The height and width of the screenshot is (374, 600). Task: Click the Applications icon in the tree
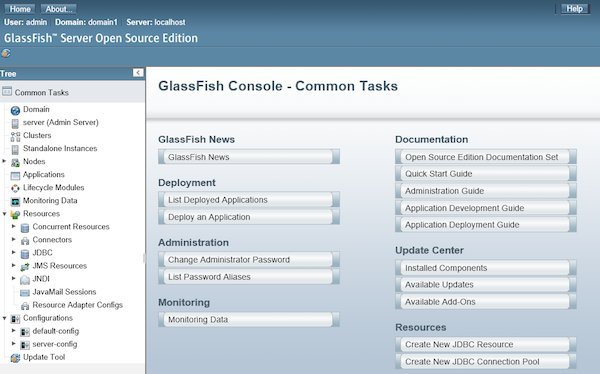coord(15,176)
